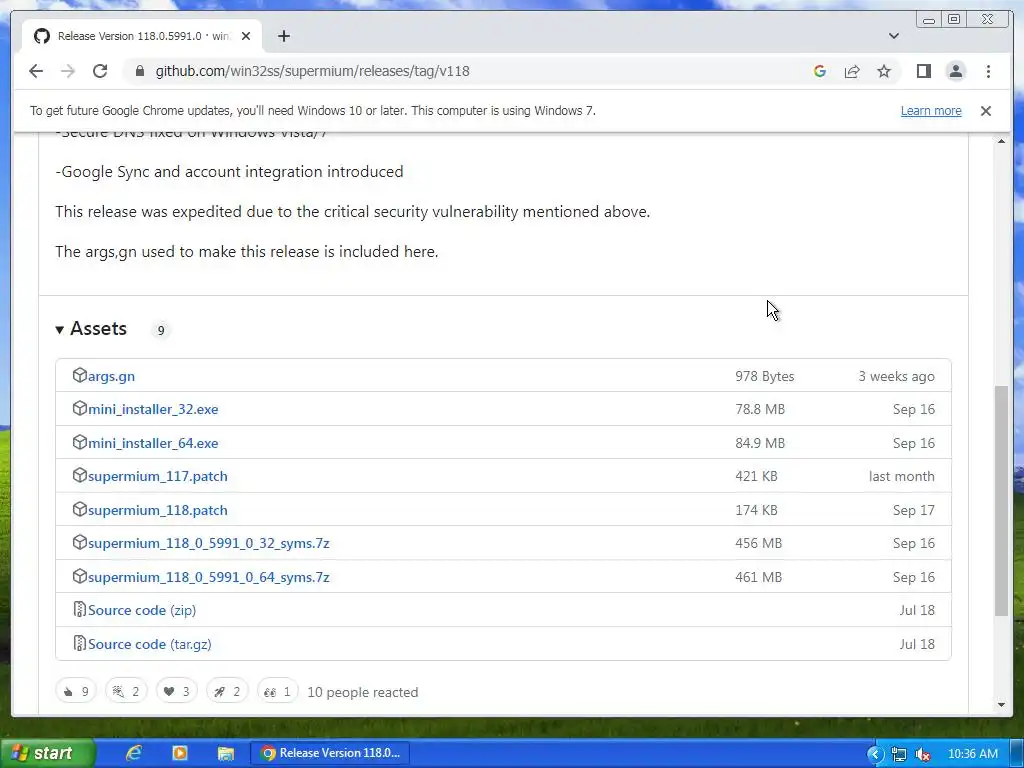Open the Chrome profile menu

[955, 71]
